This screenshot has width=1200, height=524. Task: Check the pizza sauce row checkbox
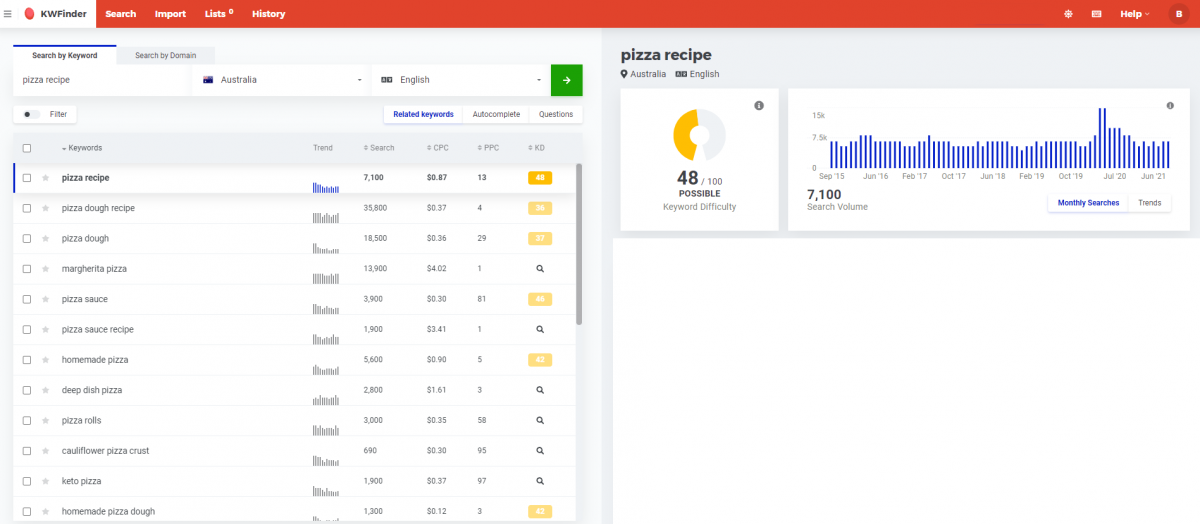(x=27, y=299)
